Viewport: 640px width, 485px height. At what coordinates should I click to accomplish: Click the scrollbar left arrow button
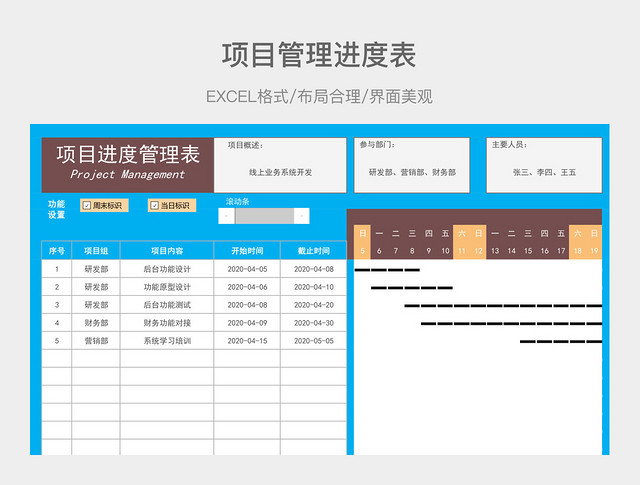227,216
